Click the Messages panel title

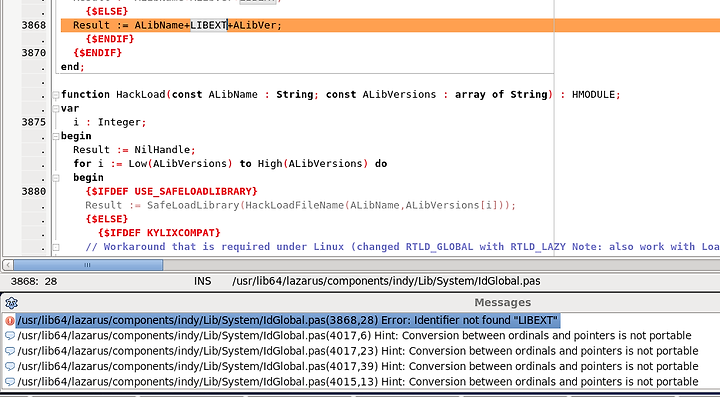click(x=503, y=302)
